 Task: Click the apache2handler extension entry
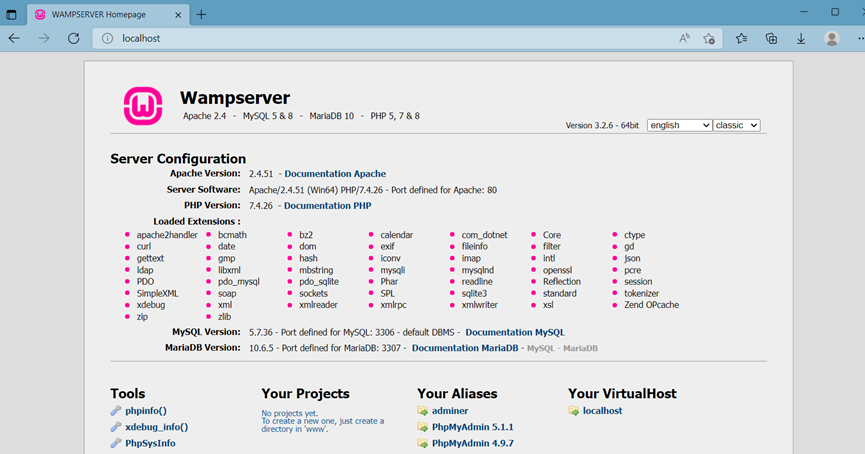[167, 235]
